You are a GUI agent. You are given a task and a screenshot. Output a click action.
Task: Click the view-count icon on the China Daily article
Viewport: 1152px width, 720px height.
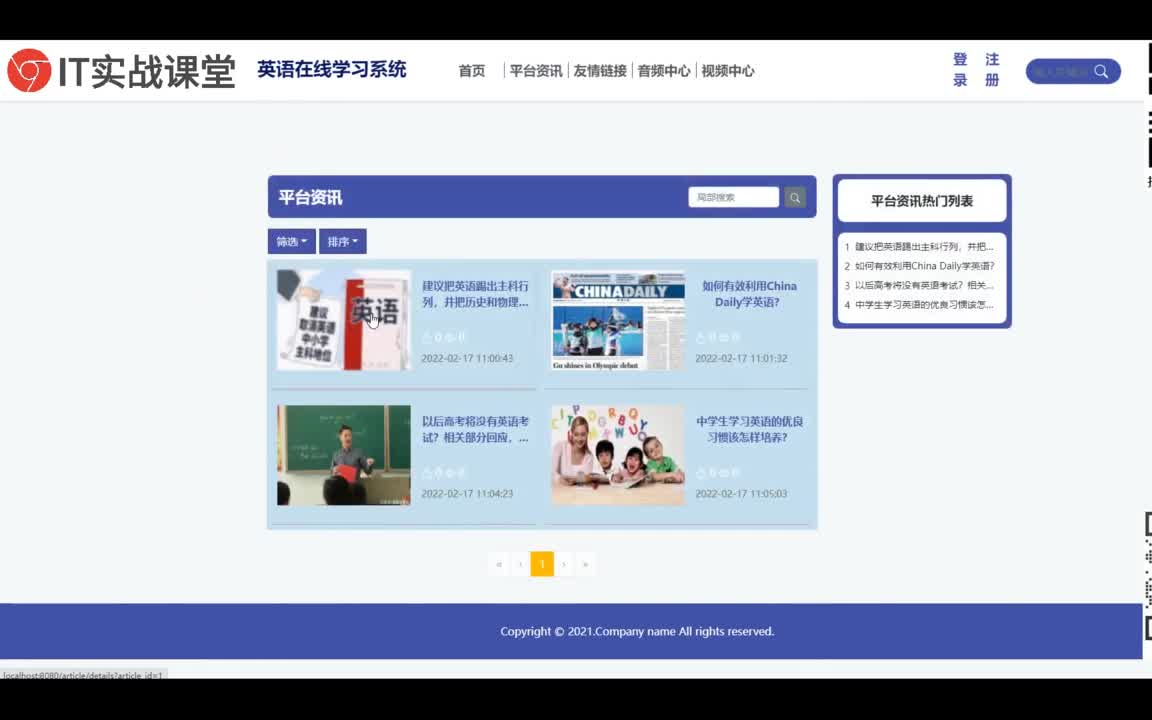722,337
